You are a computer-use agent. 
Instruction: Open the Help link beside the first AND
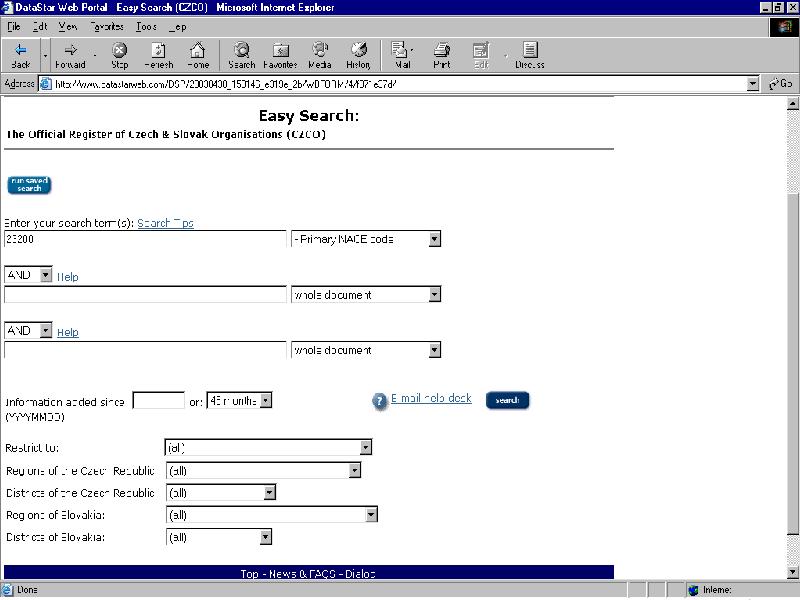(67, 277)
